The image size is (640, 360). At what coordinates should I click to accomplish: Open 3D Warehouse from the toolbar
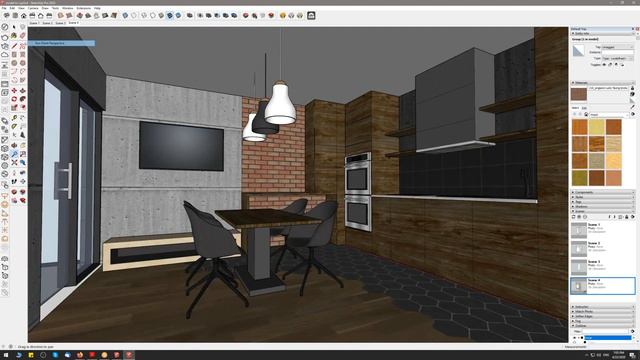click(x=245, y=16)
